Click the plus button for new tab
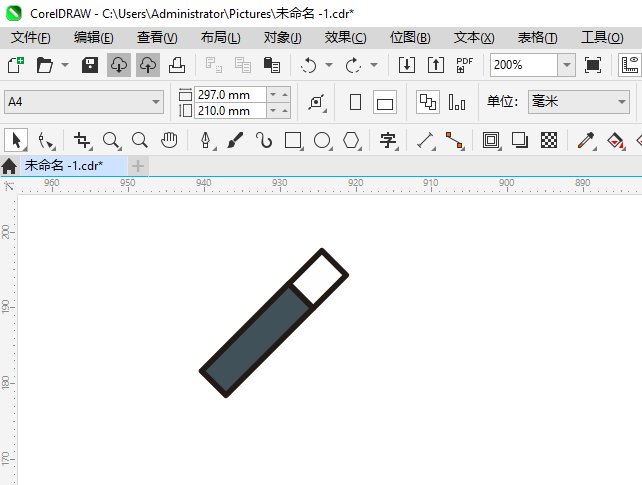The image size is (642, 485). [x=138, y=166]
